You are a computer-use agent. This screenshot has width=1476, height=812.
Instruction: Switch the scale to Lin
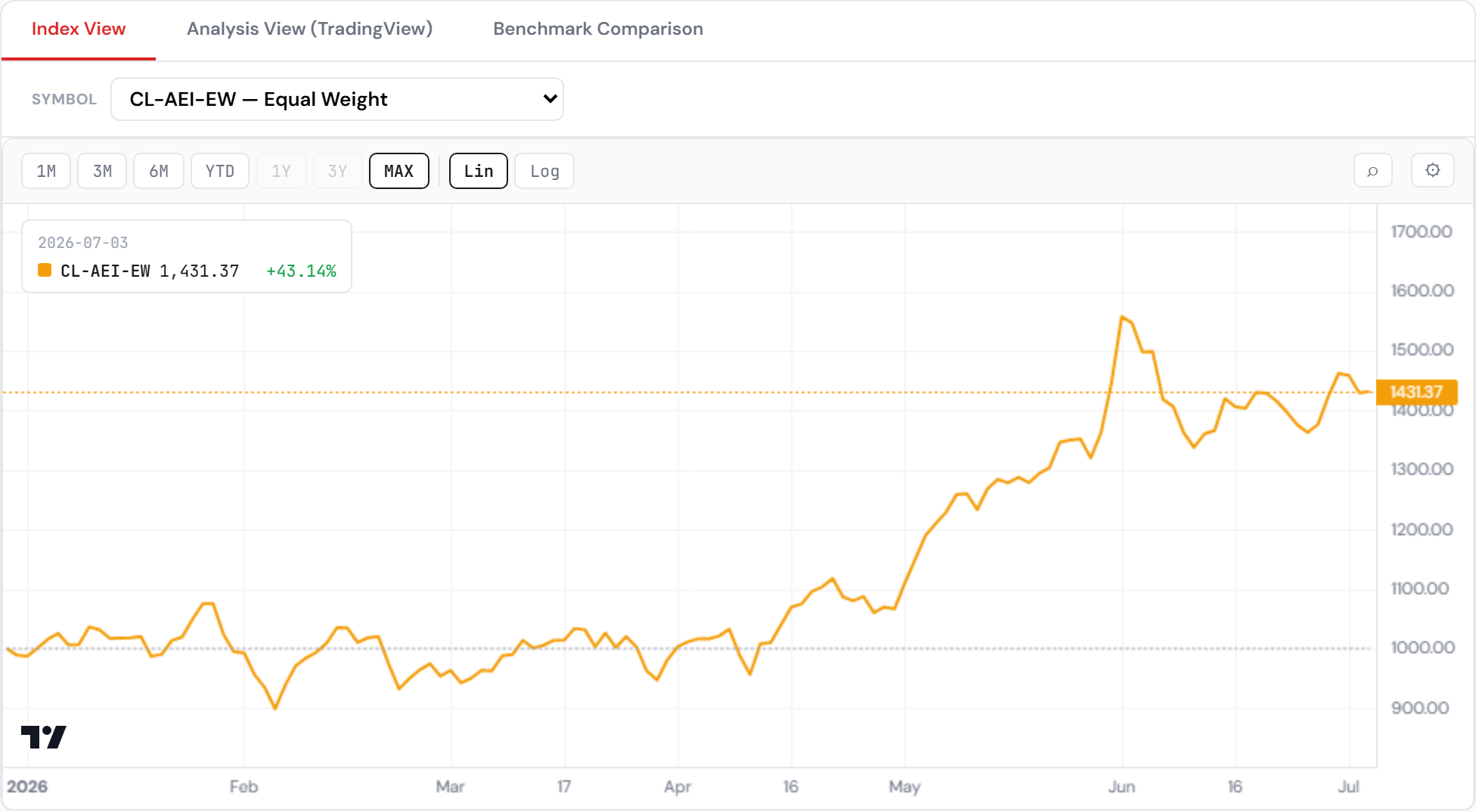click(x=479, y=171)
